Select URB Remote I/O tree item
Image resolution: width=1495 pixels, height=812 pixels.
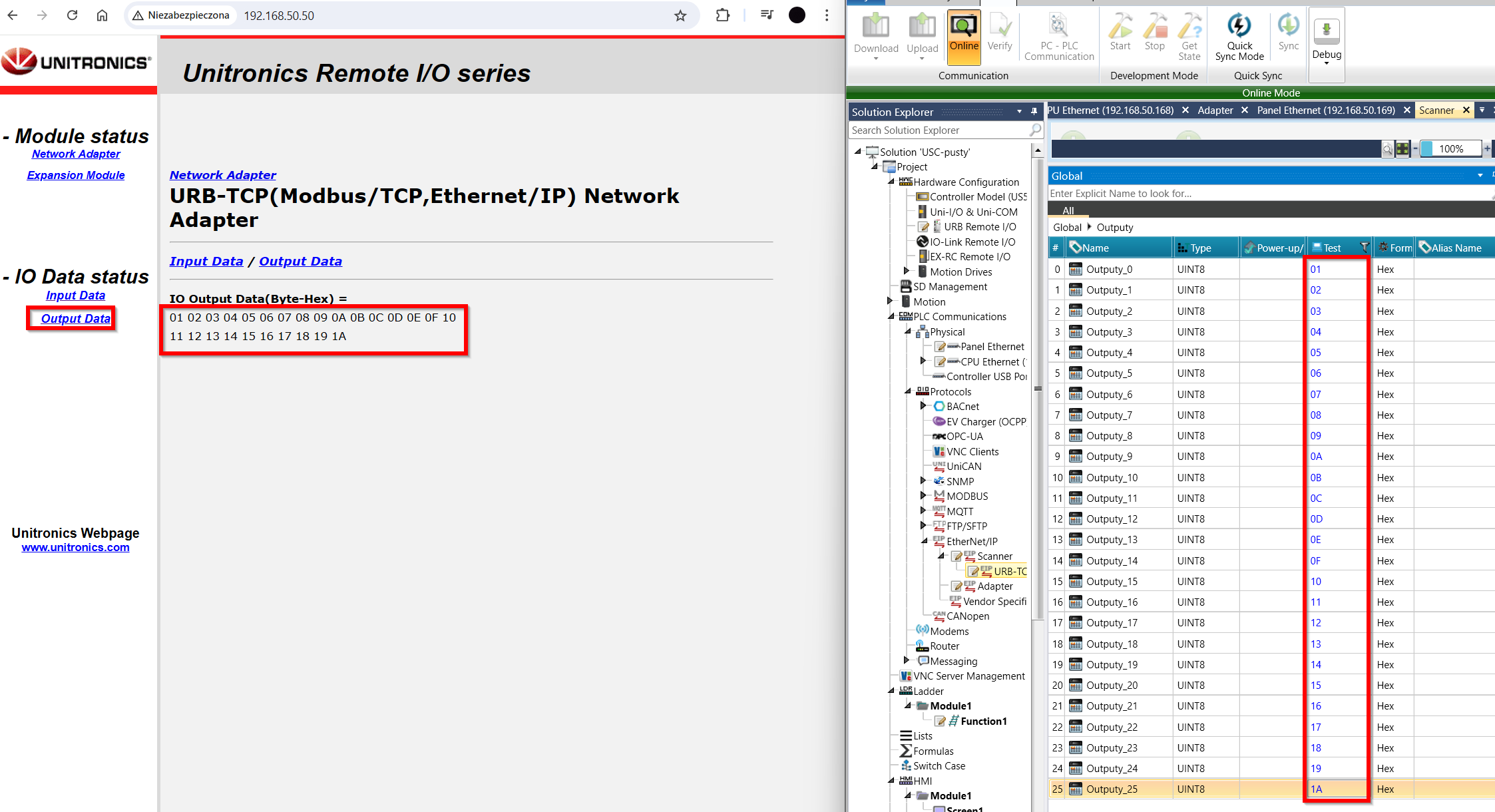tap(979, 227)
